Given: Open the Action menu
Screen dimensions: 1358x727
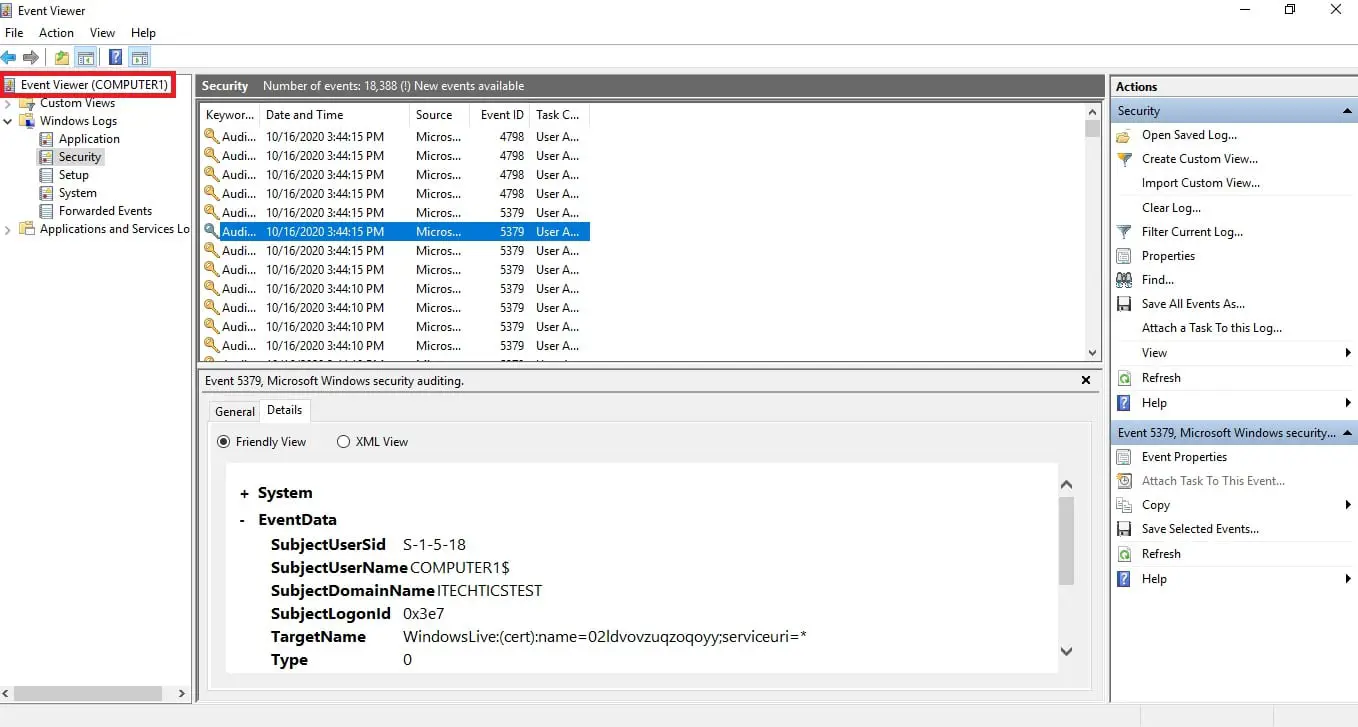Looking at the screenshot, I should click(x=55, y=32).
